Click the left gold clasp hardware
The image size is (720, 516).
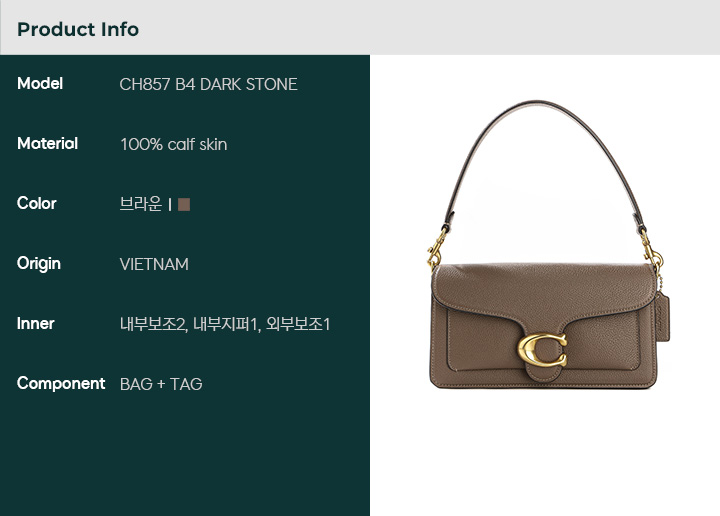pos(437,249)
